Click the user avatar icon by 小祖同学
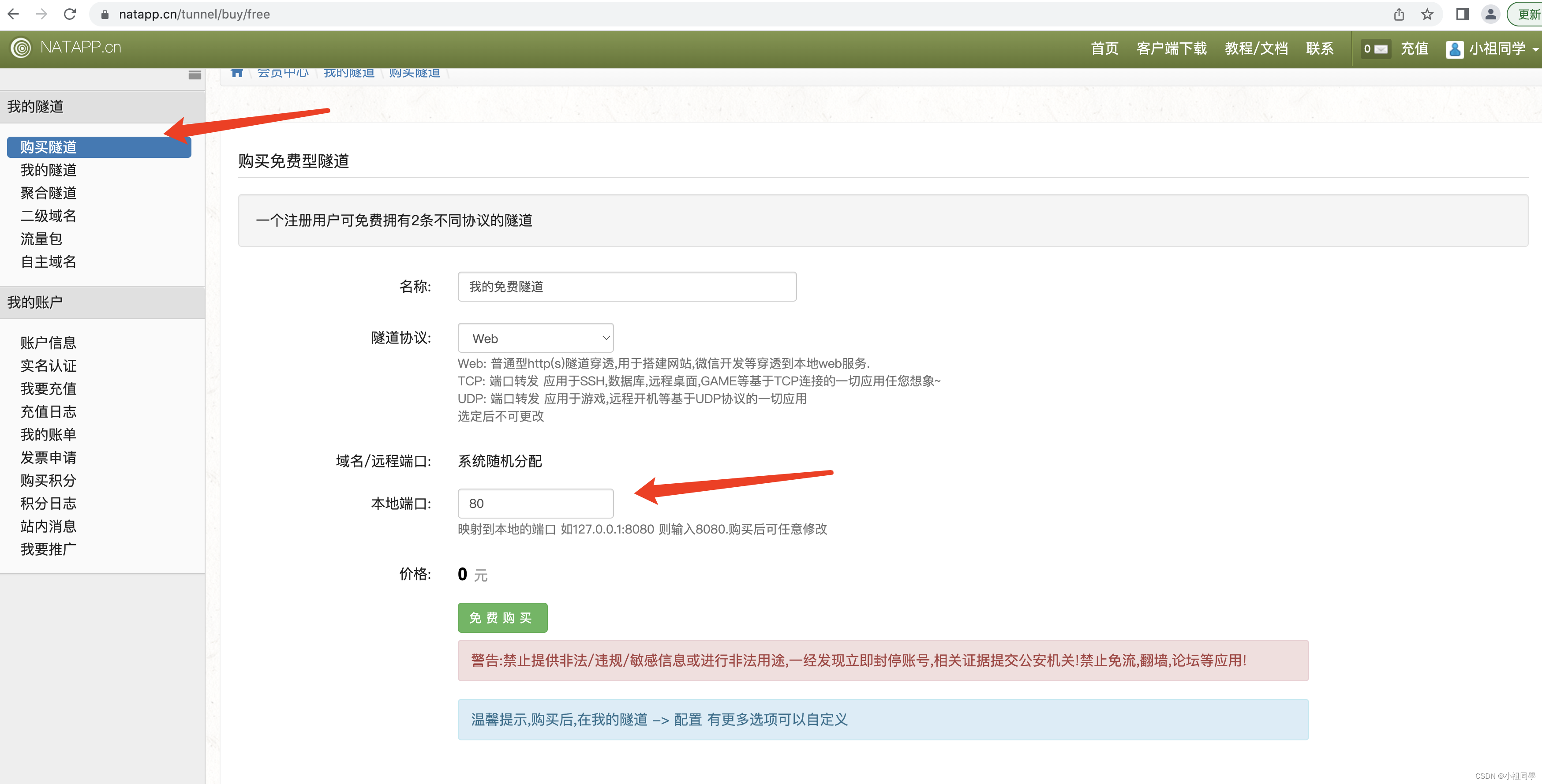This screenshot has width=1542, height=784. tap(1454, 49)
